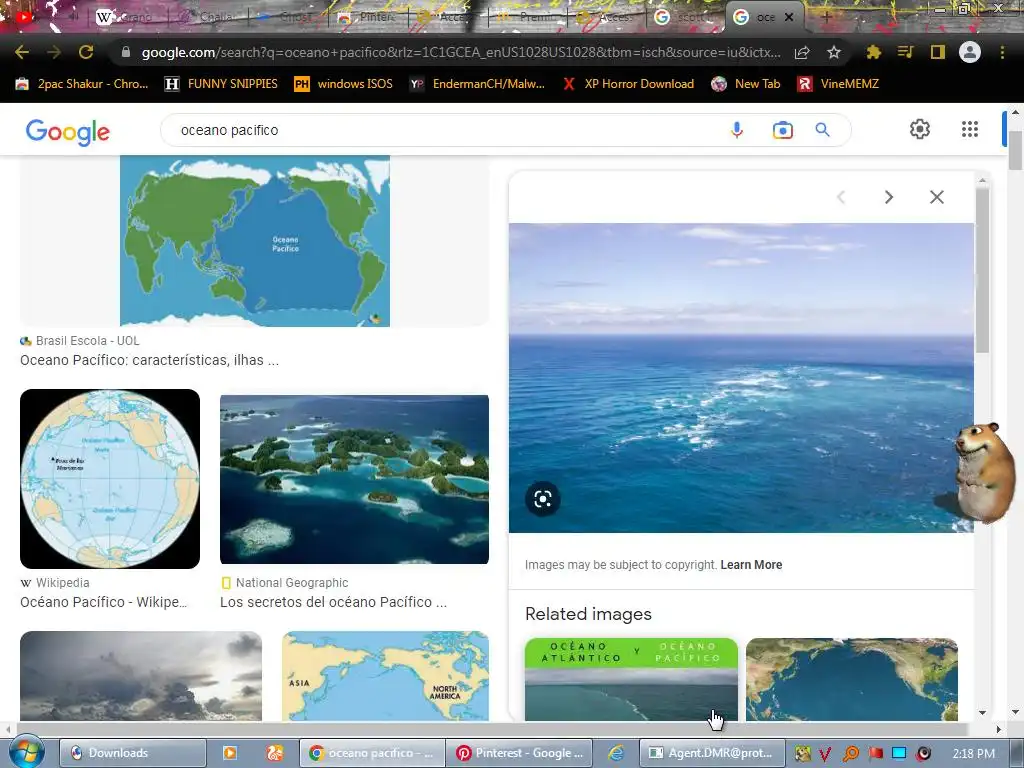Start voice search with microphone icon

(737, 130)
